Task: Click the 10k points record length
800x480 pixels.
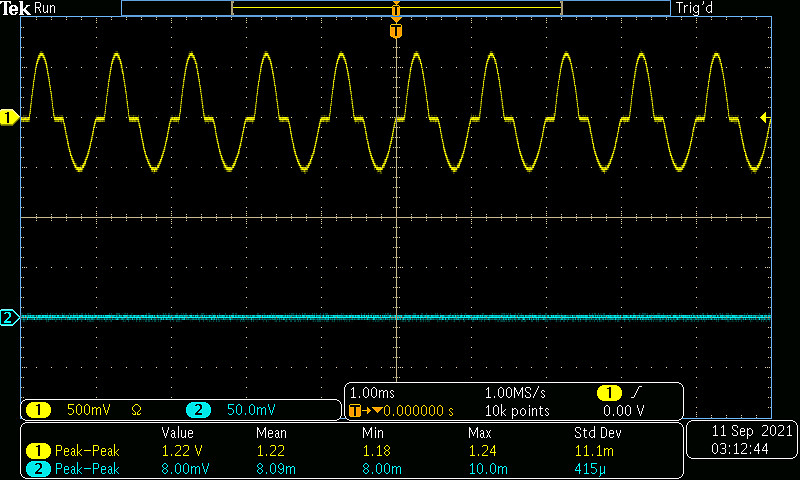Action: point(517,411)
